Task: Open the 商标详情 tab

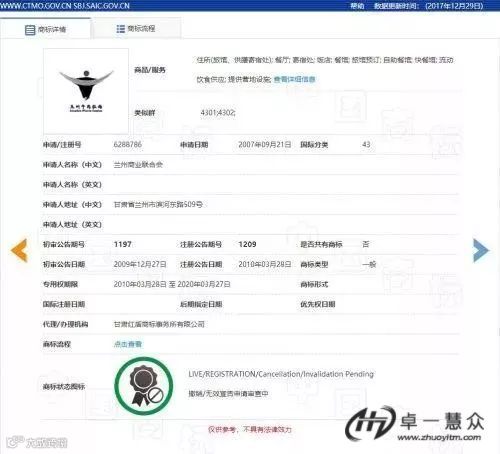Action: (x=45, y=29)
